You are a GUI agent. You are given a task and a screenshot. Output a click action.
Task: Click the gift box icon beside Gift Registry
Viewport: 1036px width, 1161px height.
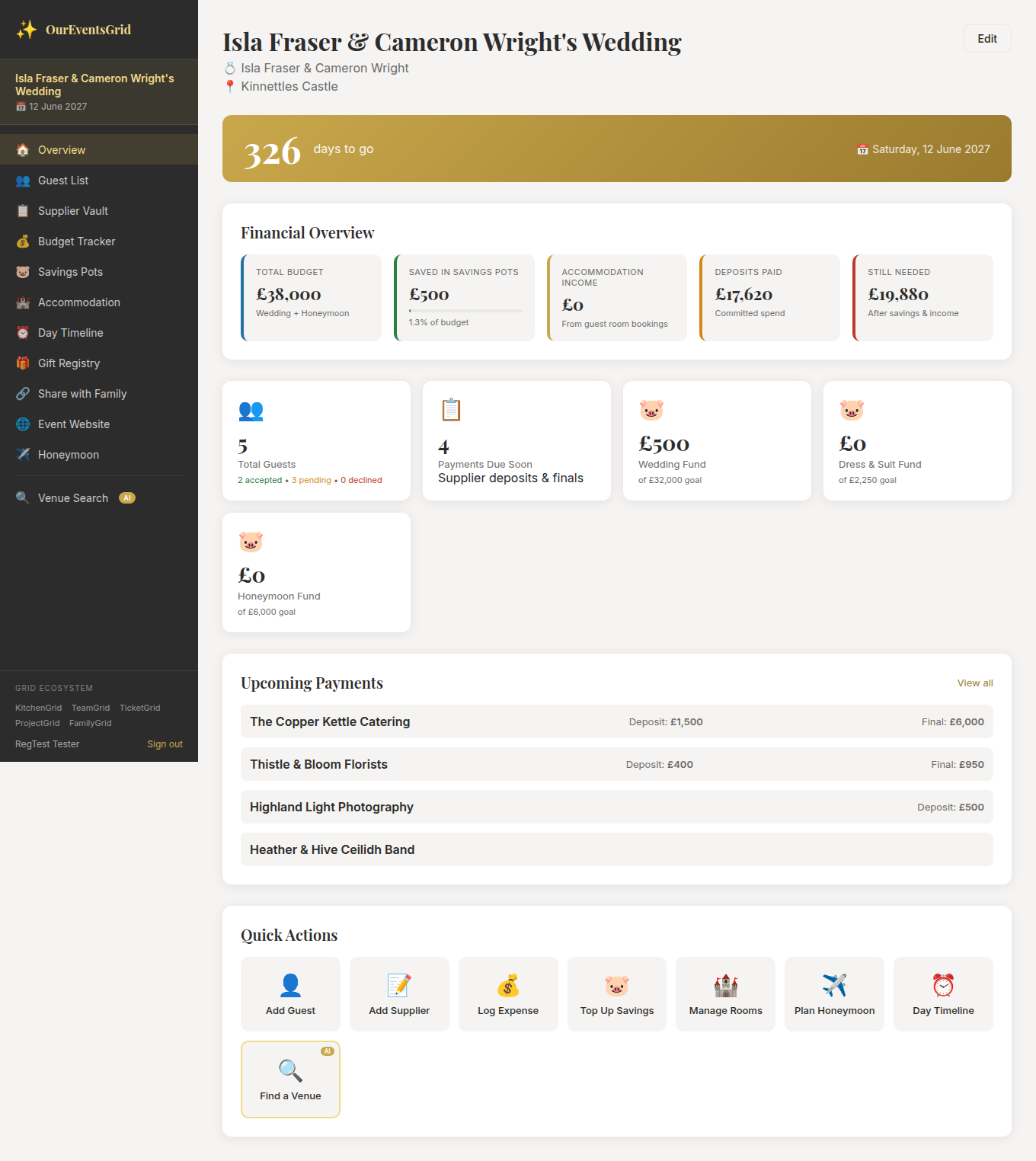23,363
